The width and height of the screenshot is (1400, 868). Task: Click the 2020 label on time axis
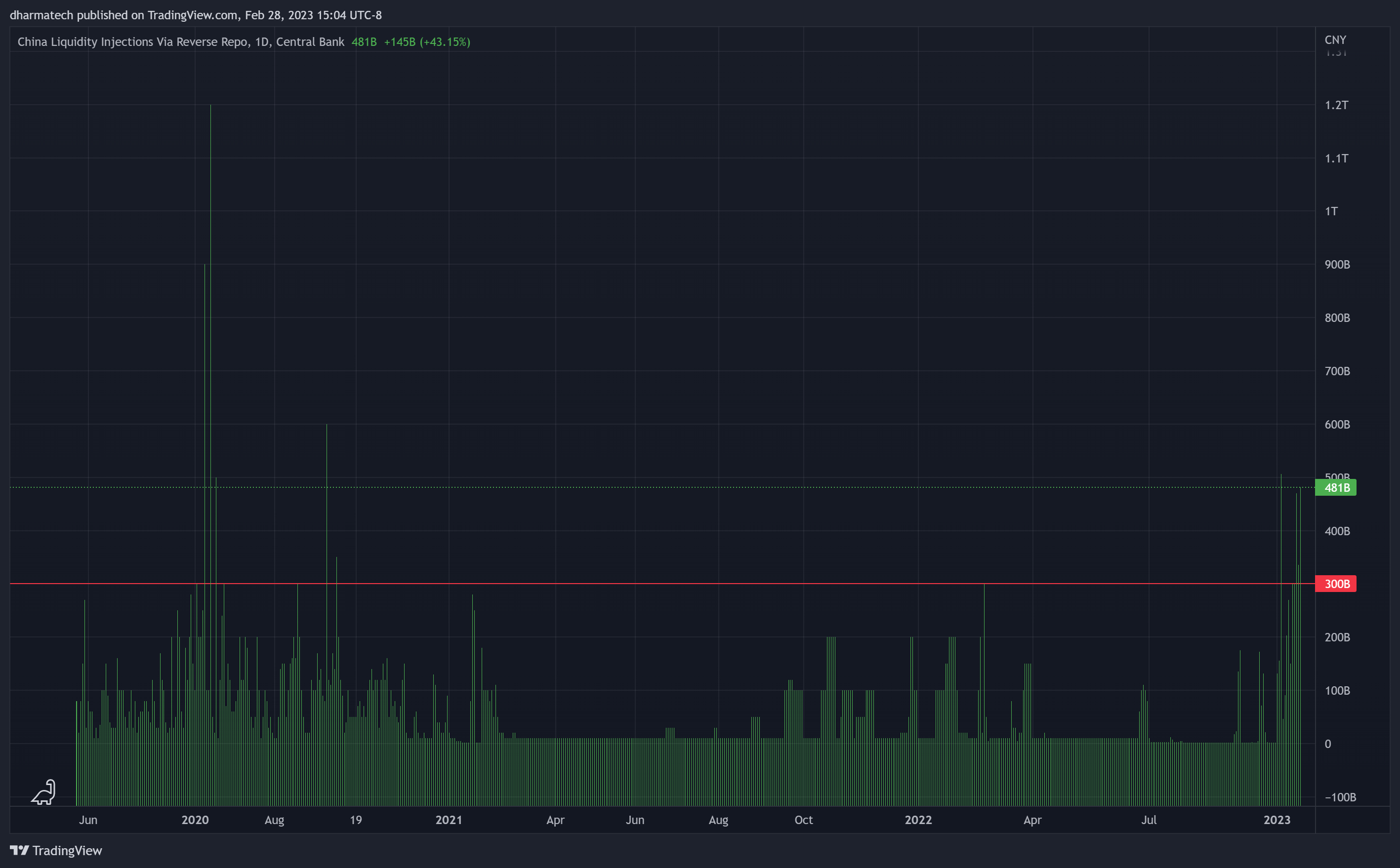(195, 820)
